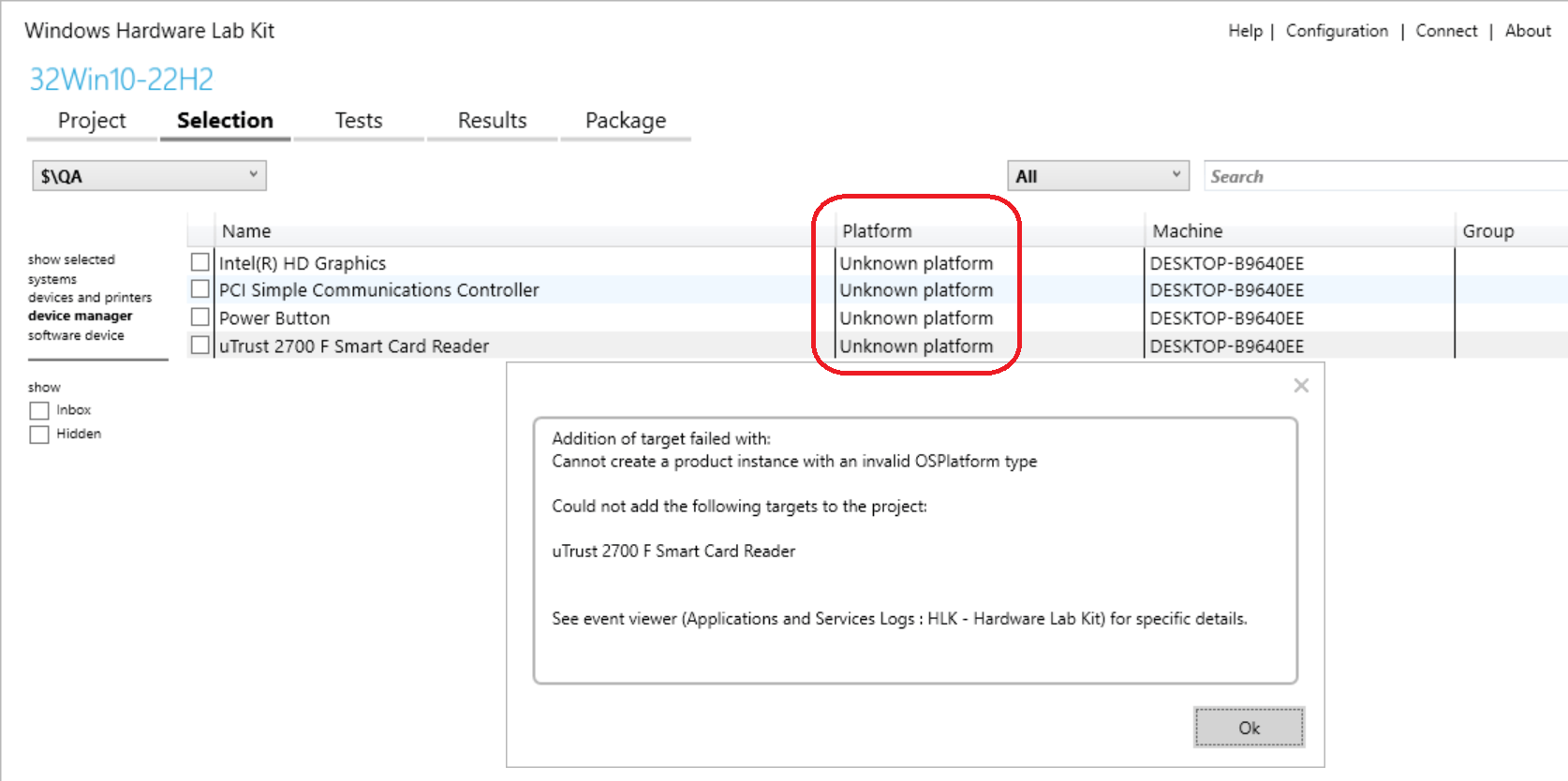The height and width of the screenshot is (781, 1568).
Task: Sort by the Platform column header
Action: coord(989,230)
